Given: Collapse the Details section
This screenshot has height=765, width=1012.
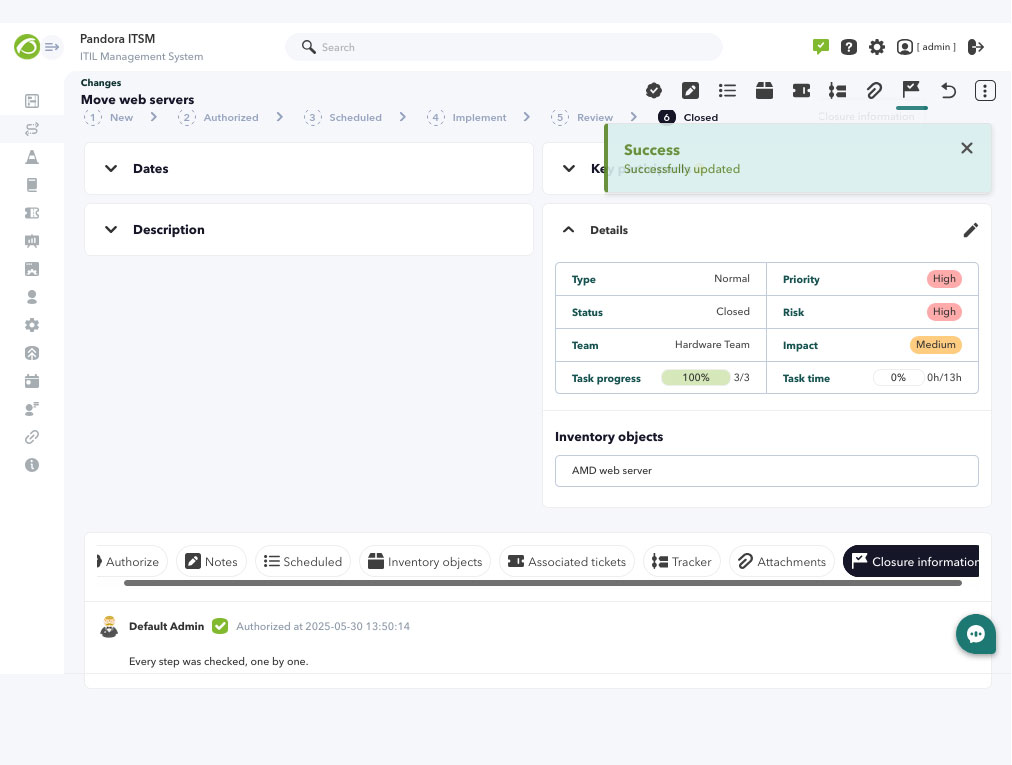Looking at the screenshot, I should [569, 230].
